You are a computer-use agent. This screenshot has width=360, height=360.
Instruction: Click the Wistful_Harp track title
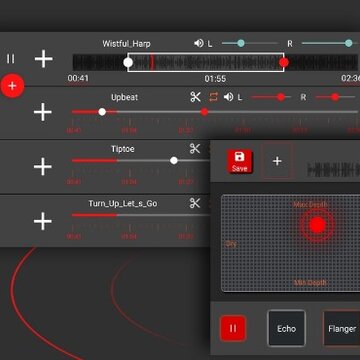coord(126,44)
